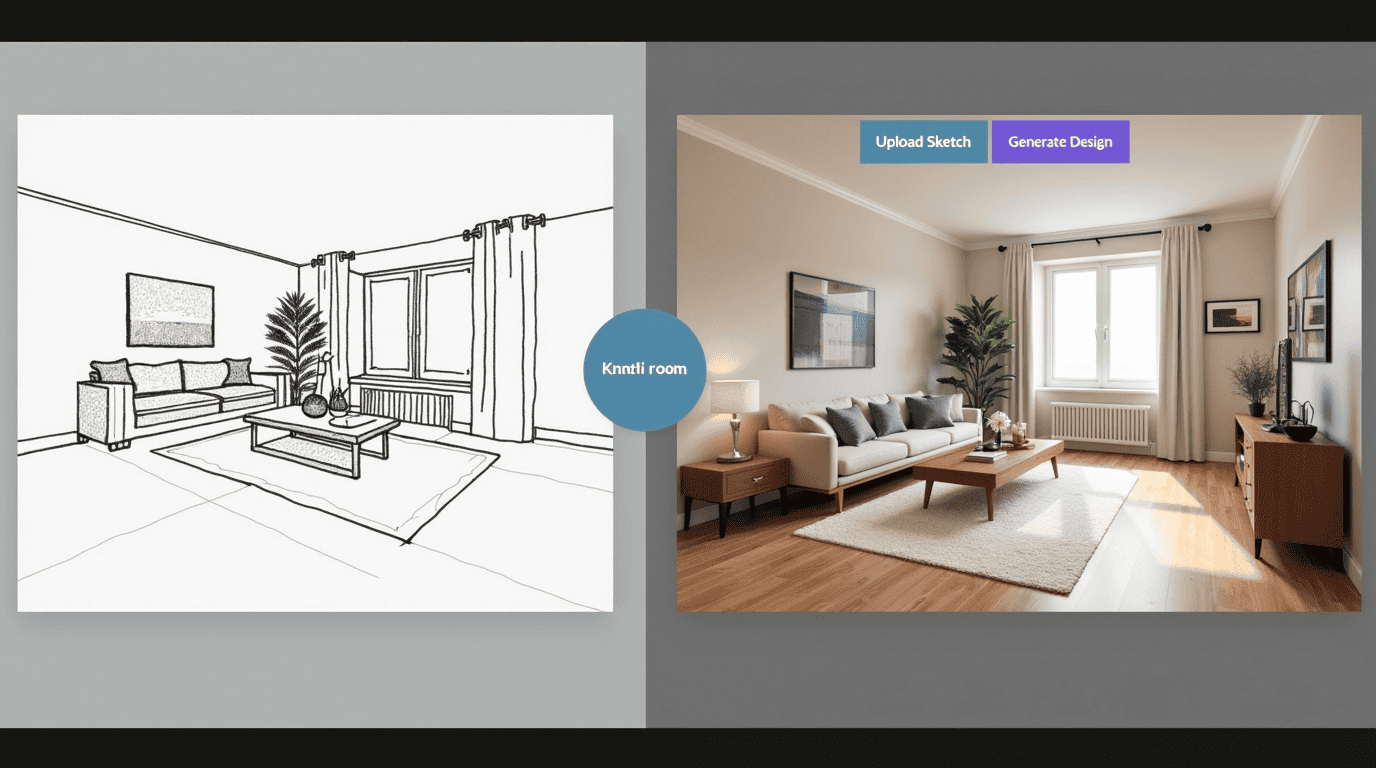Pick the potted plant in the sketch
This screenshot has width=1376, height=768.
tap(296, 340)
